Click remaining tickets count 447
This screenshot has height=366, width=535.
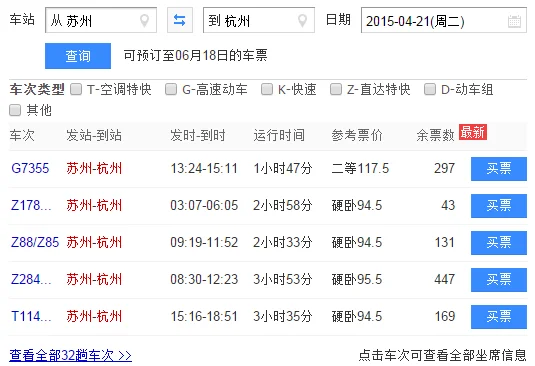445,279
